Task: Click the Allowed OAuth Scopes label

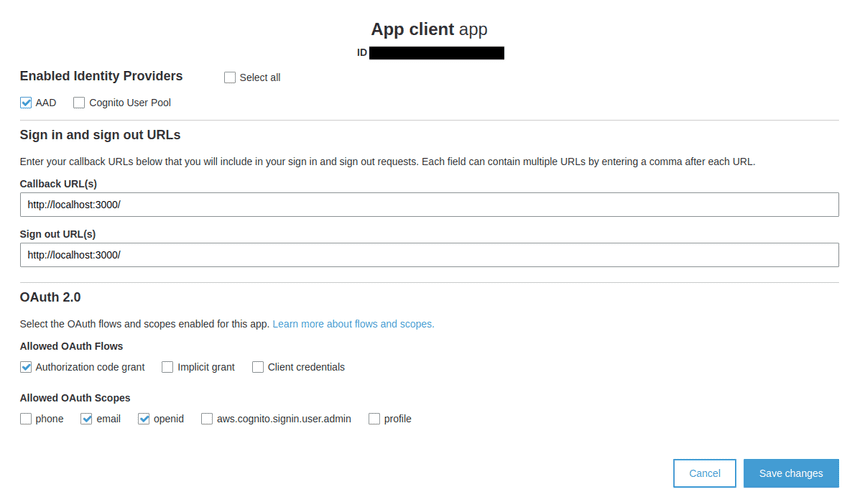Action: tap(75, 398)
